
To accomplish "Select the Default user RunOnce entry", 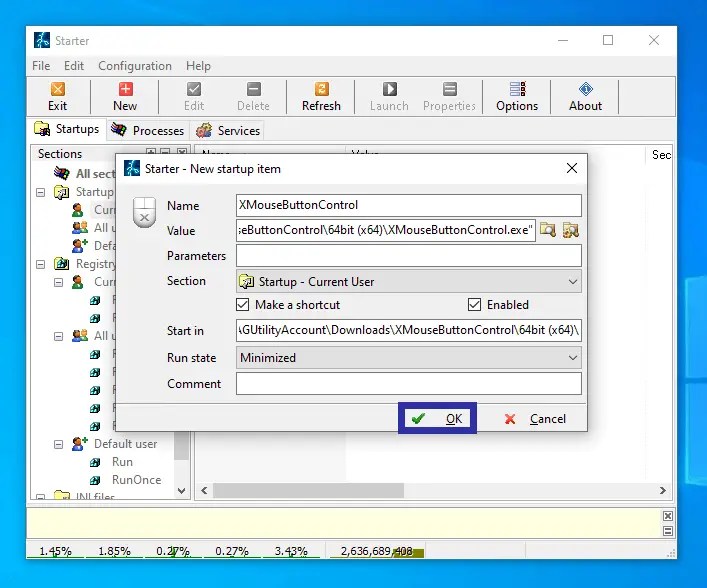I will pos(136,480).
